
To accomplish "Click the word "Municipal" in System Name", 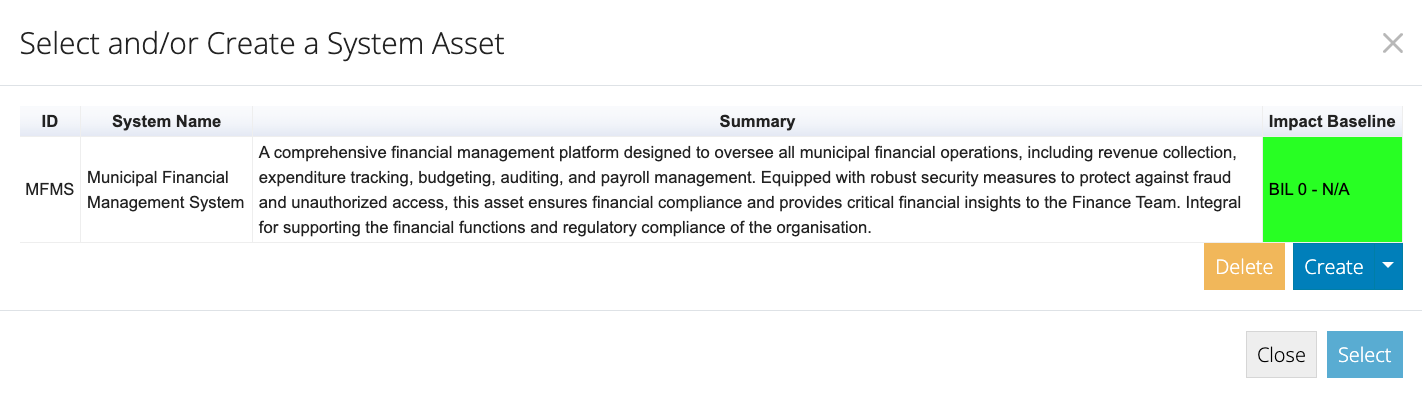I will pyautogui.click(x=123, y=177).
